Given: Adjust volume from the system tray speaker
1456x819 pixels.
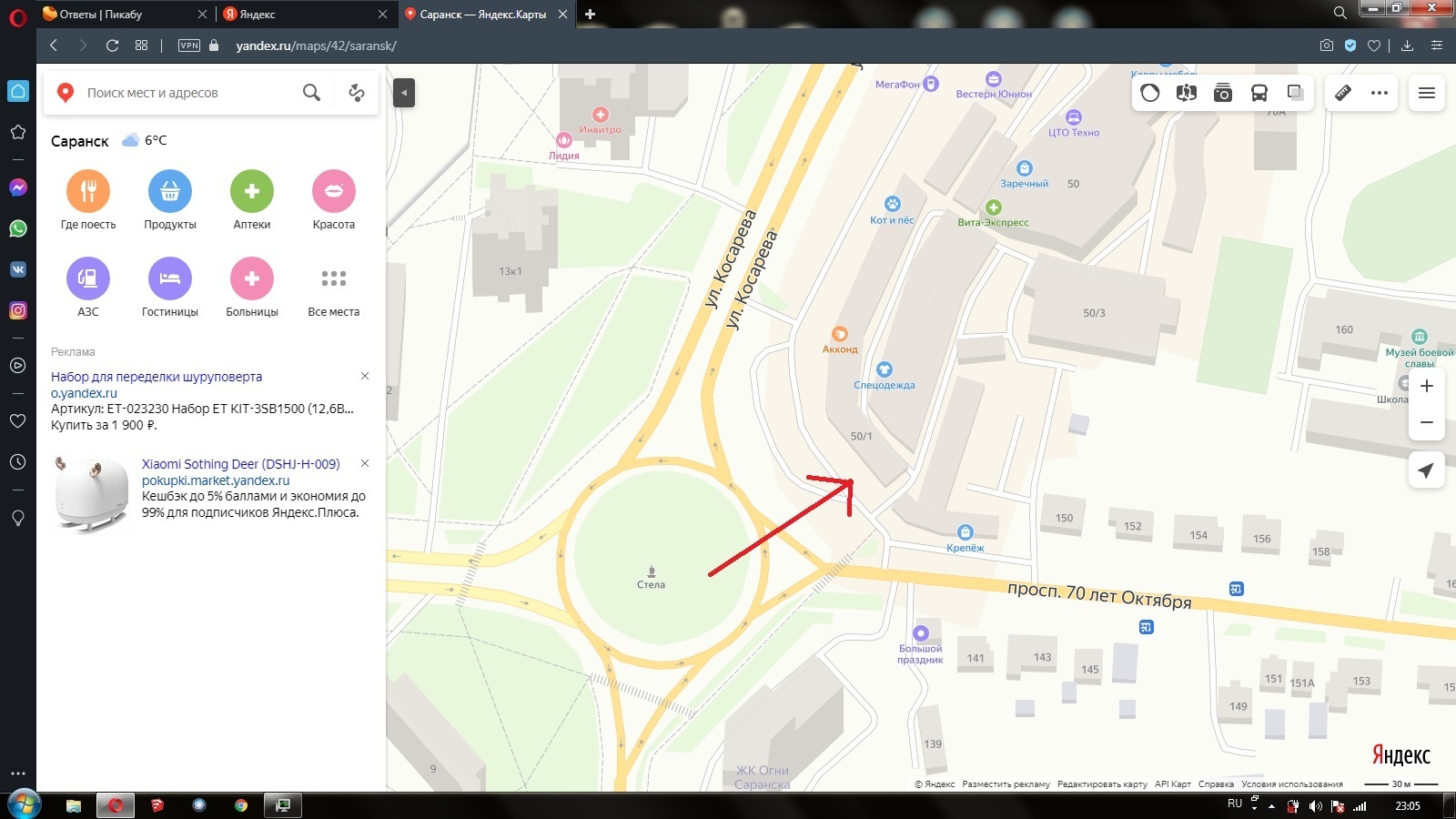Looking at the screenshot, I should point(1315,805).
